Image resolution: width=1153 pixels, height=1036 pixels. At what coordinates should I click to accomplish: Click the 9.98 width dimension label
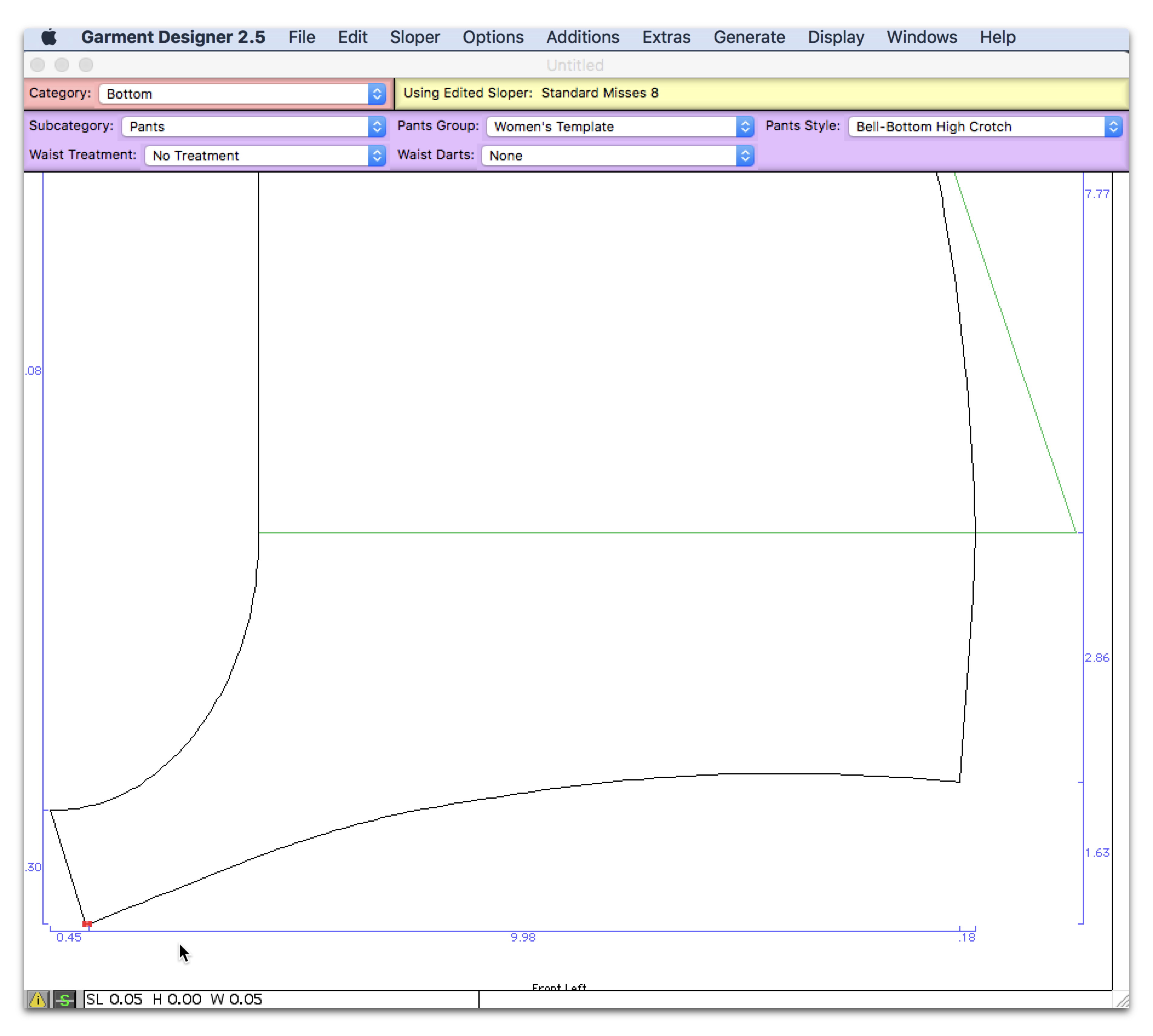523,938
